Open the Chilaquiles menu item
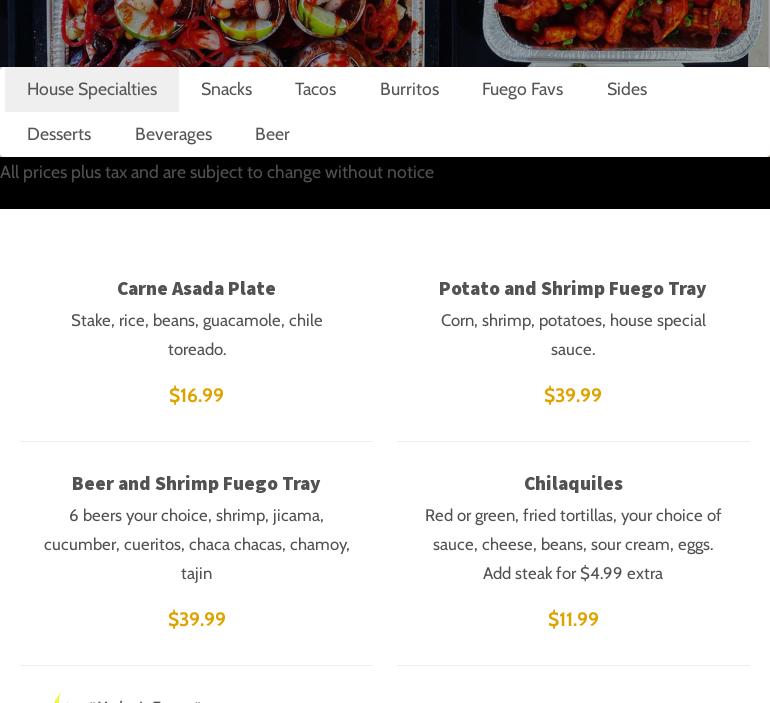The image size is (770, 703). (x=573, y=483)
